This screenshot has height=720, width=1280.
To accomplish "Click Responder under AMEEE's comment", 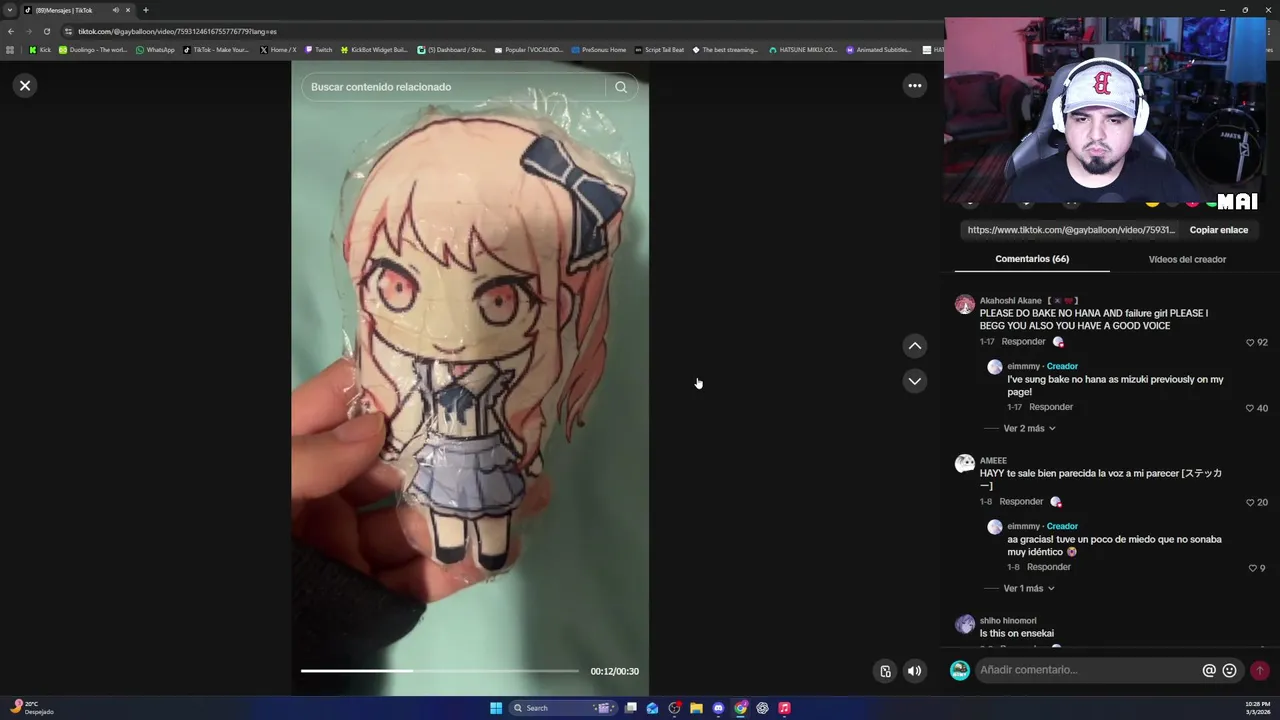I will 1021,502.
